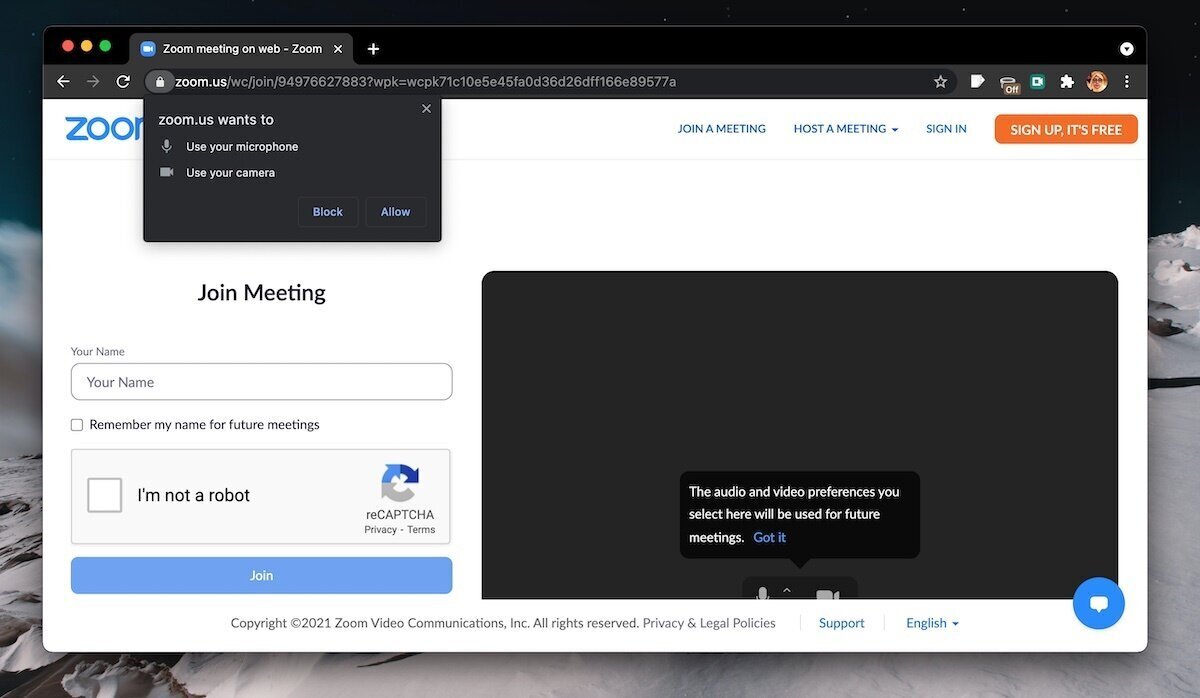Click the site security lock in the address bar
Image resolution: width=1200 pixels, height=698 pixels.
(160, 82)
